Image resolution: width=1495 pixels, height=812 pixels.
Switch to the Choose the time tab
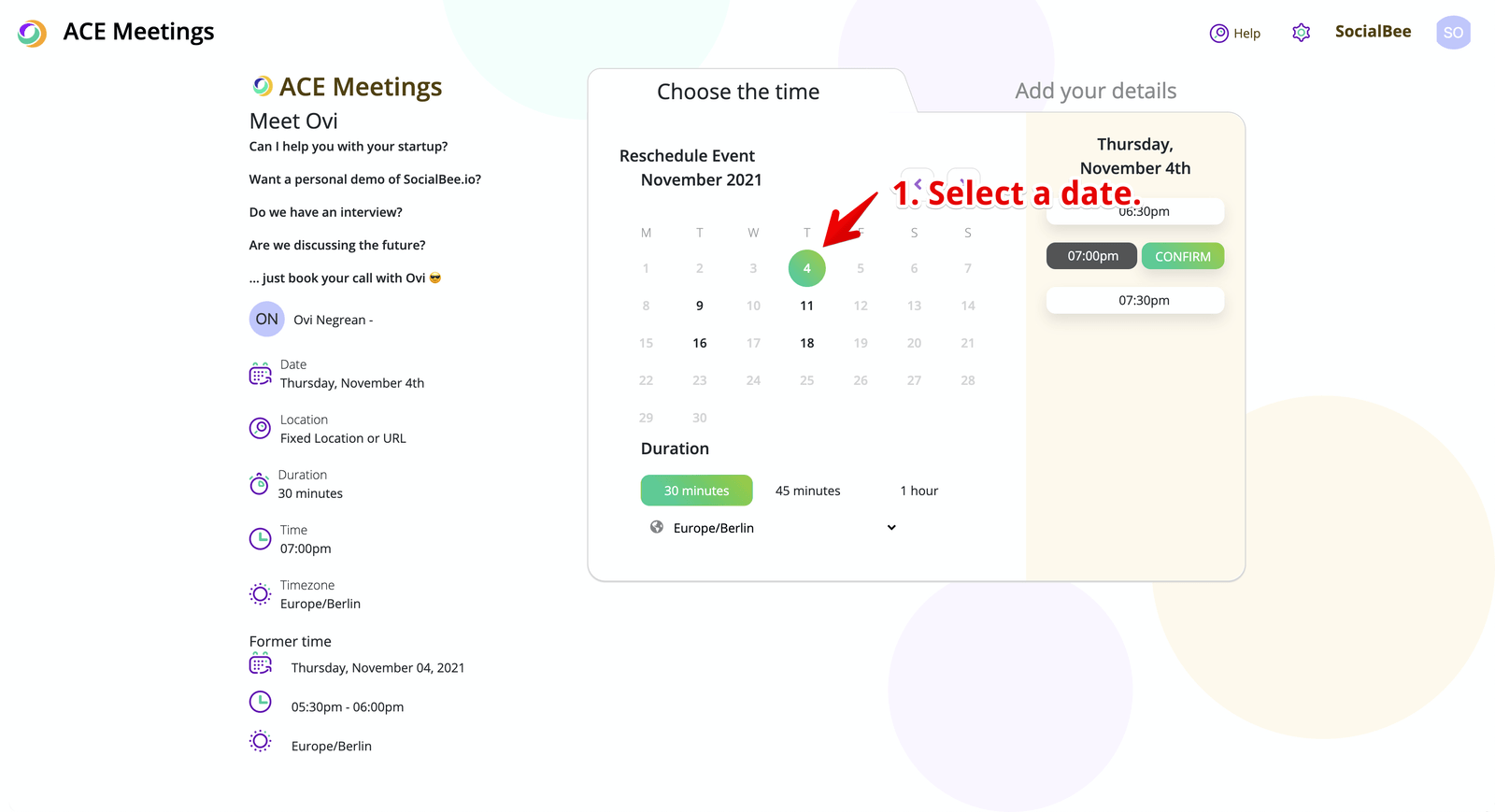point(738,92)
